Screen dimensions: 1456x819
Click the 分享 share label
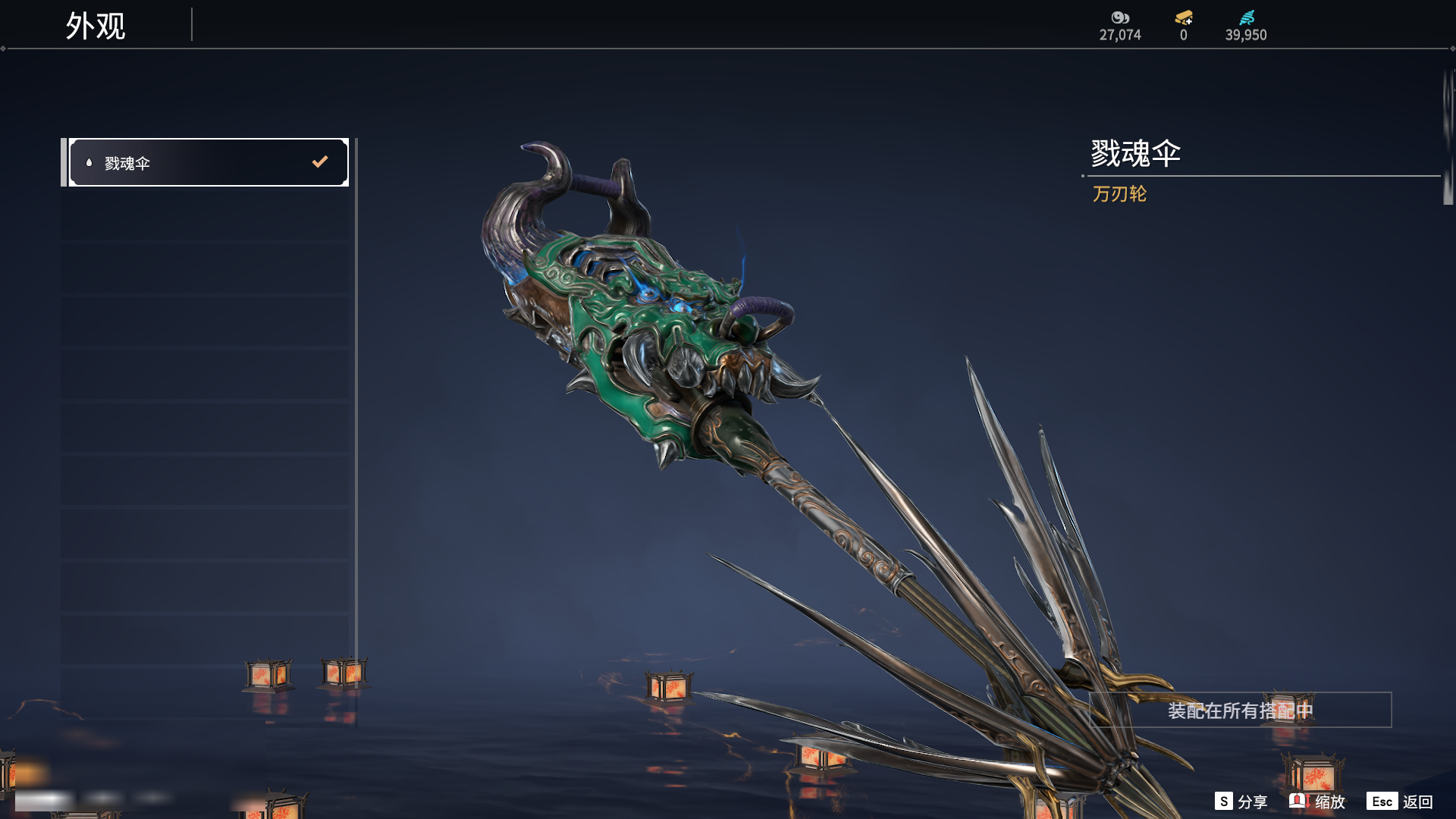(1253, 802)
